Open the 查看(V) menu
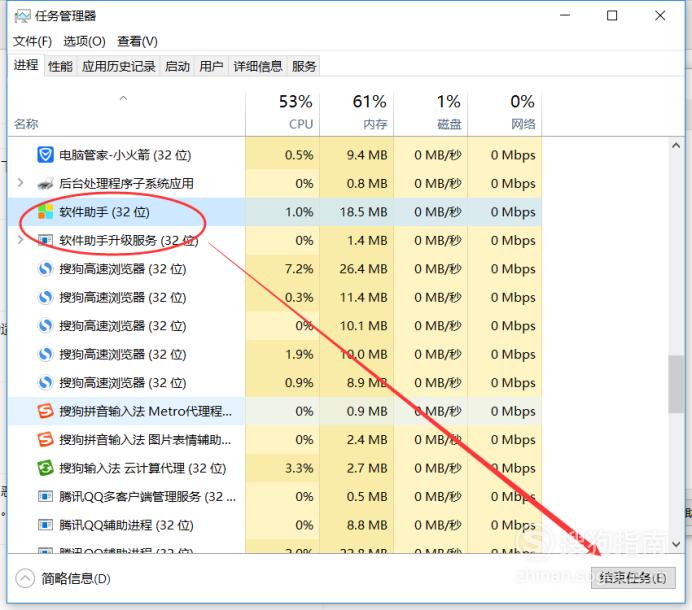The height and width of the screenshot is (610, 692). [x=137, y=41]
